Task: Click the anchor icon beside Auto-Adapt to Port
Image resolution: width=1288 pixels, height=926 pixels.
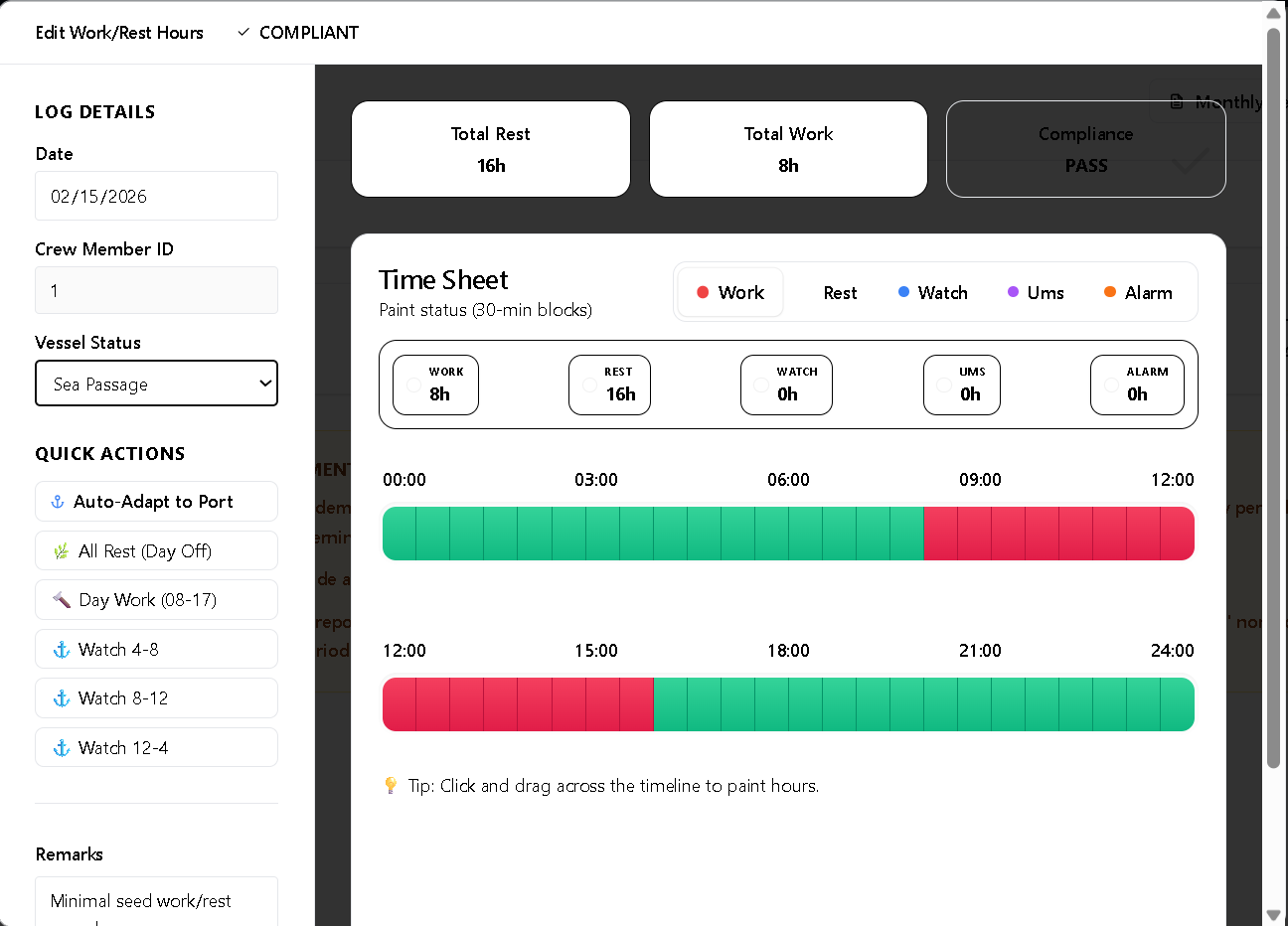Action: pos(58,502)
